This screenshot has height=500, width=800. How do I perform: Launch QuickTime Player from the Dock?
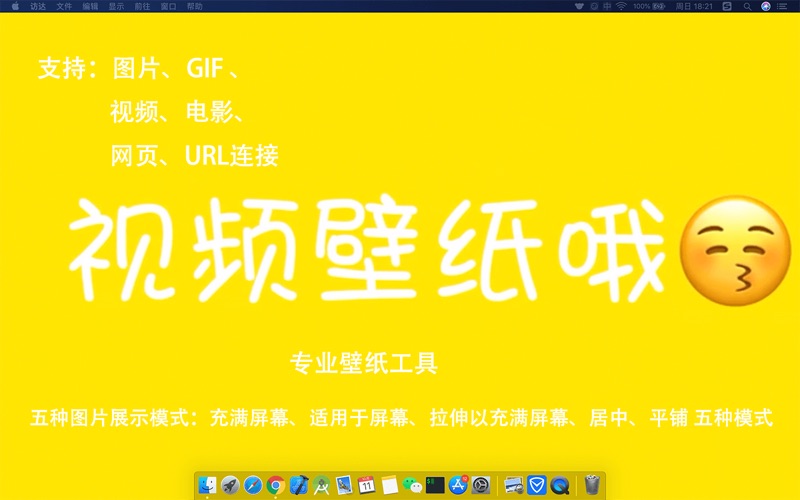tap(560, 485)
